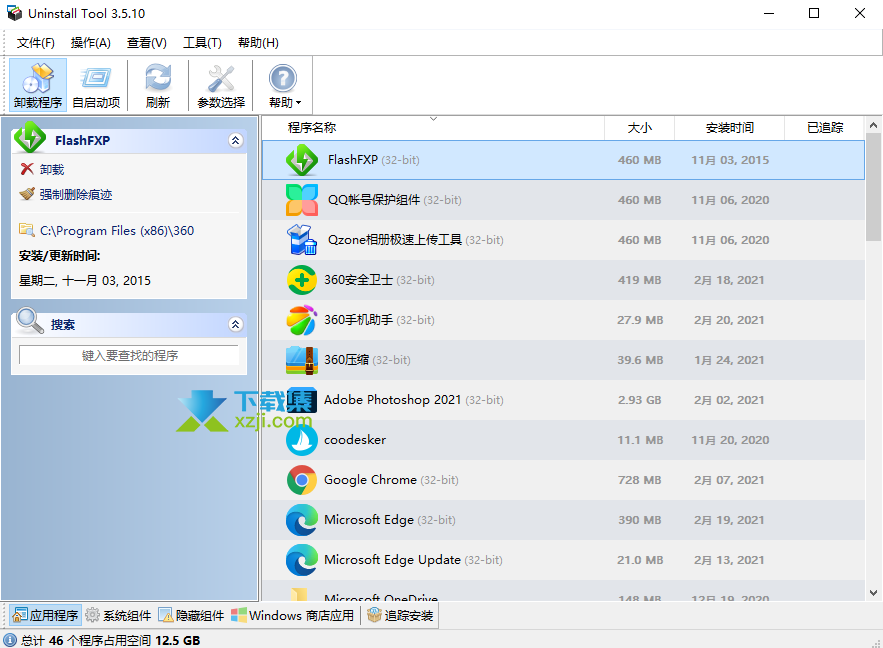
Task: Focus the 键入要查找的程序 search field
Action: coord(129,355)
